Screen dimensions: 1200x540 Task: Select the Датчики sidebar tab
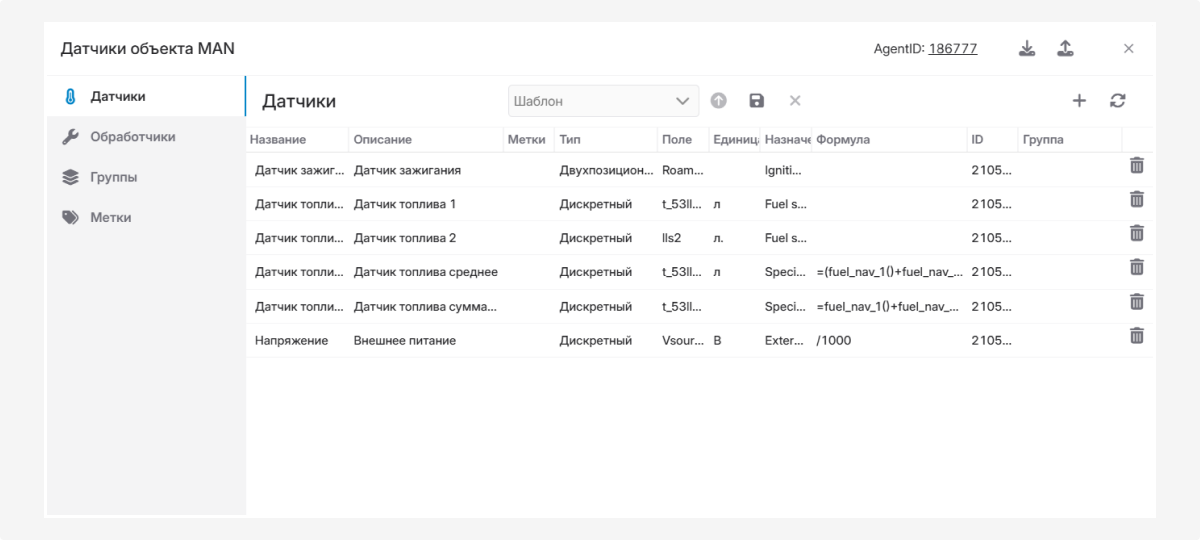point(117,97)
